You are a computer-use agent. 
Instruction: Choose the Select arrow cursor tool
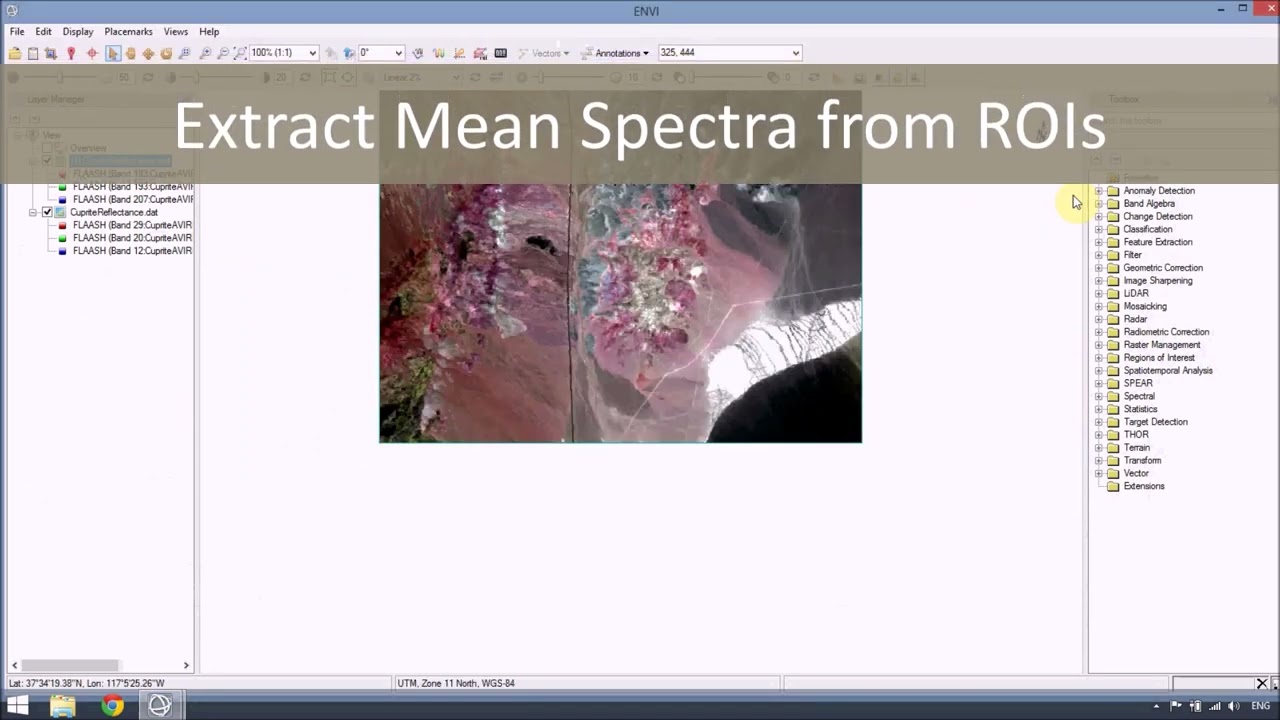click(x=113, y=53)
